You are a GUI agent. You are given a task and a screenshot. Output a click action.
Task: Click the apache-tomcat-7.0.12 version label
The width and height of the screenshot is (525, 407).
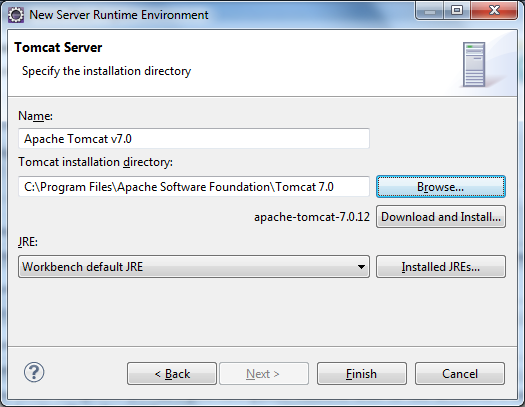pyautogui.click(x=312, y=217)
